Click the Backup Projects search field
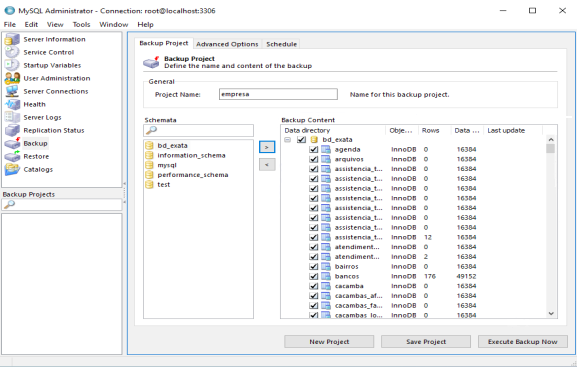Image resolution: width=582 pixels, height=367 pixels. [x=62, y=204]
